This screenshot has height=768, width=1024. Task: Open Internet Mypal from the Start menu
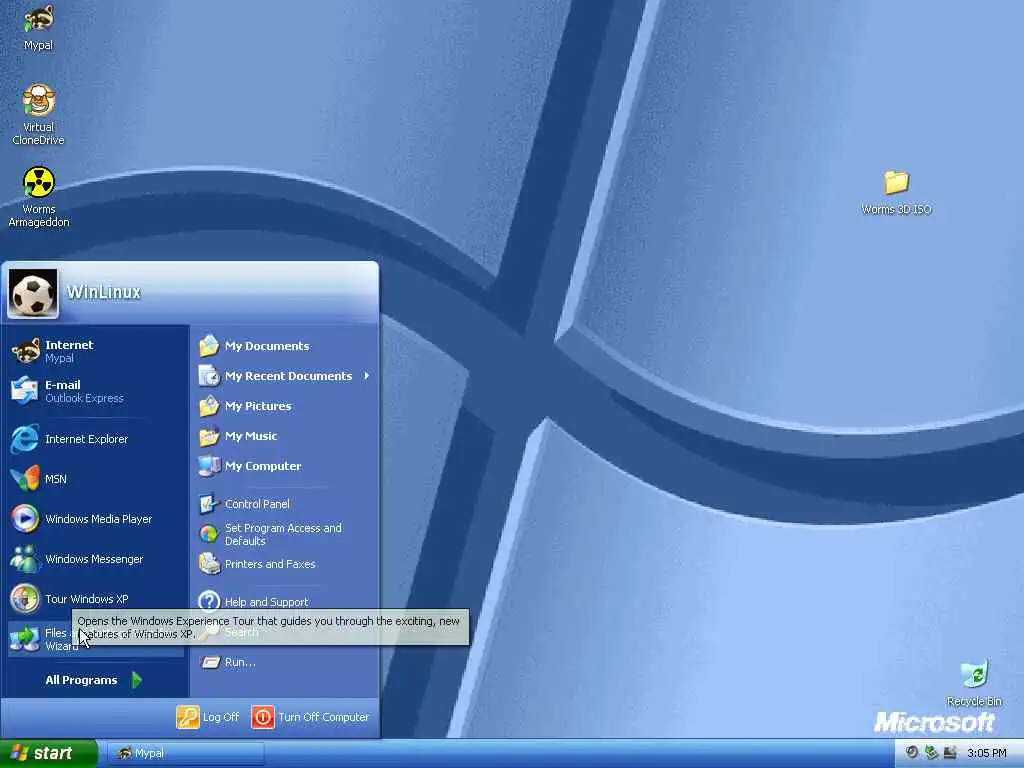coord(95,351)
